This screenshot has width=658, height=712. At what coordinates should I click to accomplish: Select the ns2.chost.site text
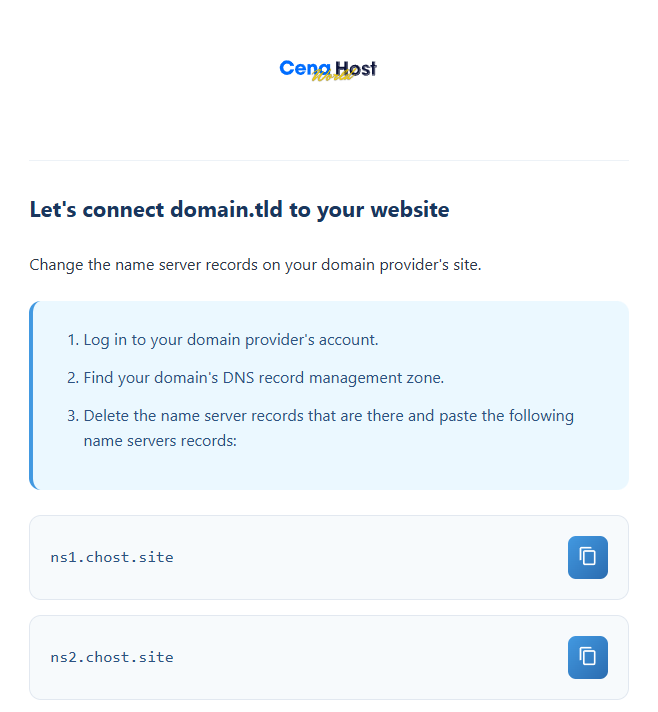[112, 657]
